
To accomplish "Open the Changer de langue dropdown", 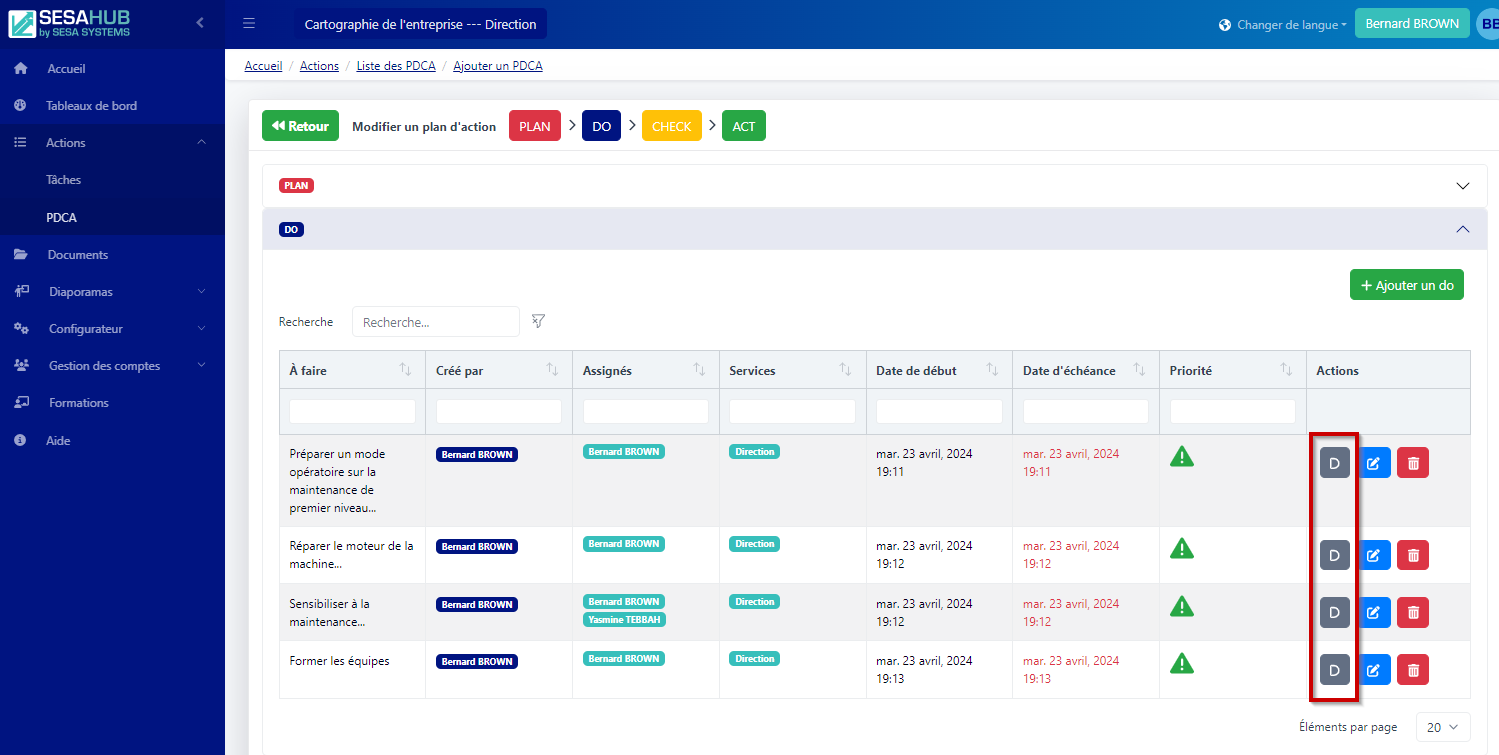I will click(1283, 25).
